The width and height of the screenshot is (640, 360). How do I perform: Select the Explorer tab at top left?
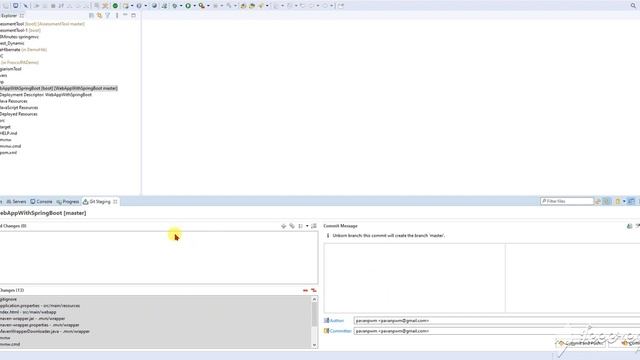click(x=9, y=16)
